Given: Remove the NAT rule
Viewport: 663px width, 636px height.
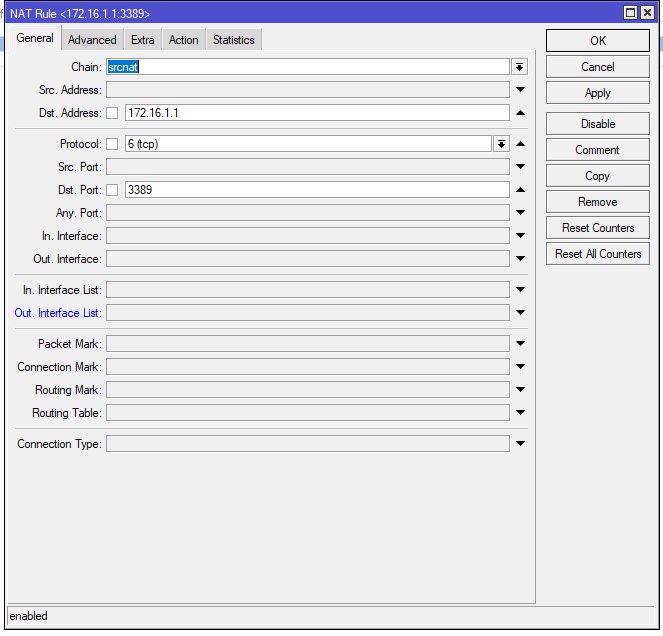Looking at the screenshot, I should point(597,202).
